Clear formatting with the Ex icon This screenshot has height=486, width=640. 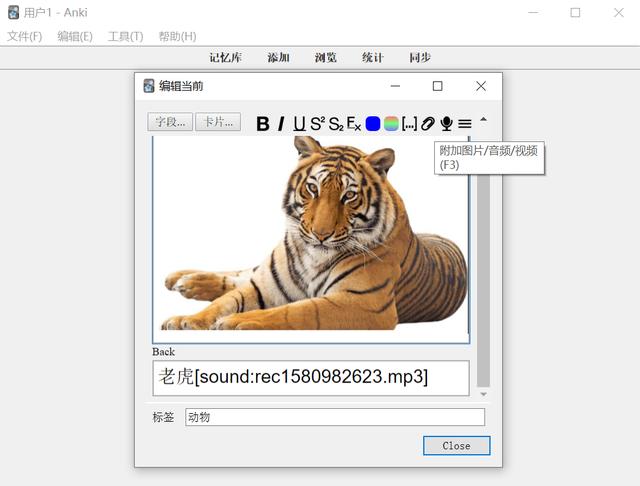click(353, 124)
